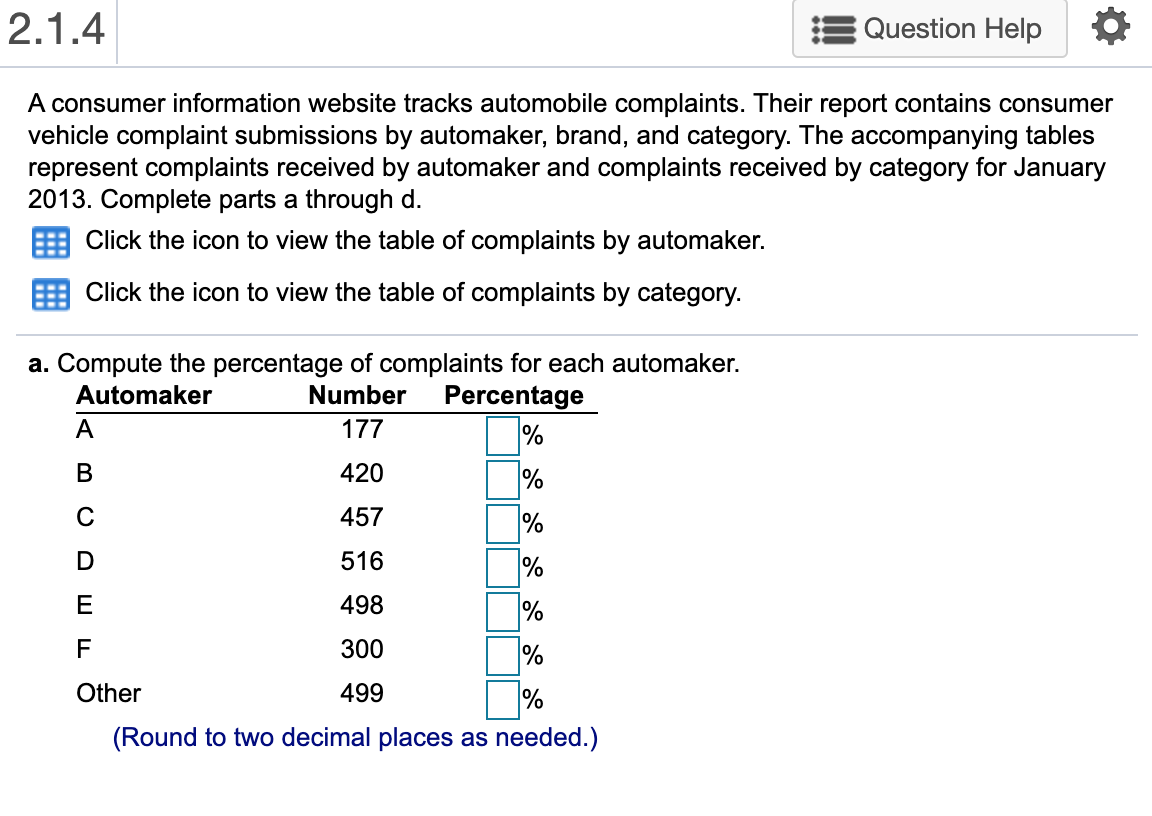
Task: Click the Percentage column header
Action: 514,395
